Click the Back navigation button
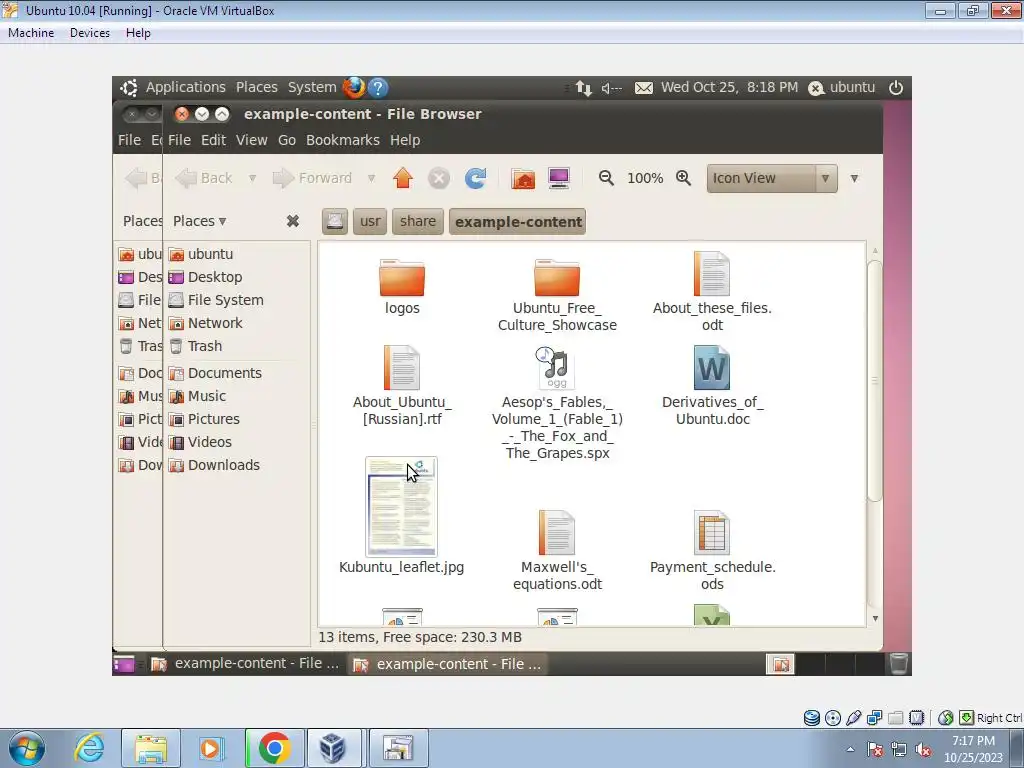 (x=204, y=178)
